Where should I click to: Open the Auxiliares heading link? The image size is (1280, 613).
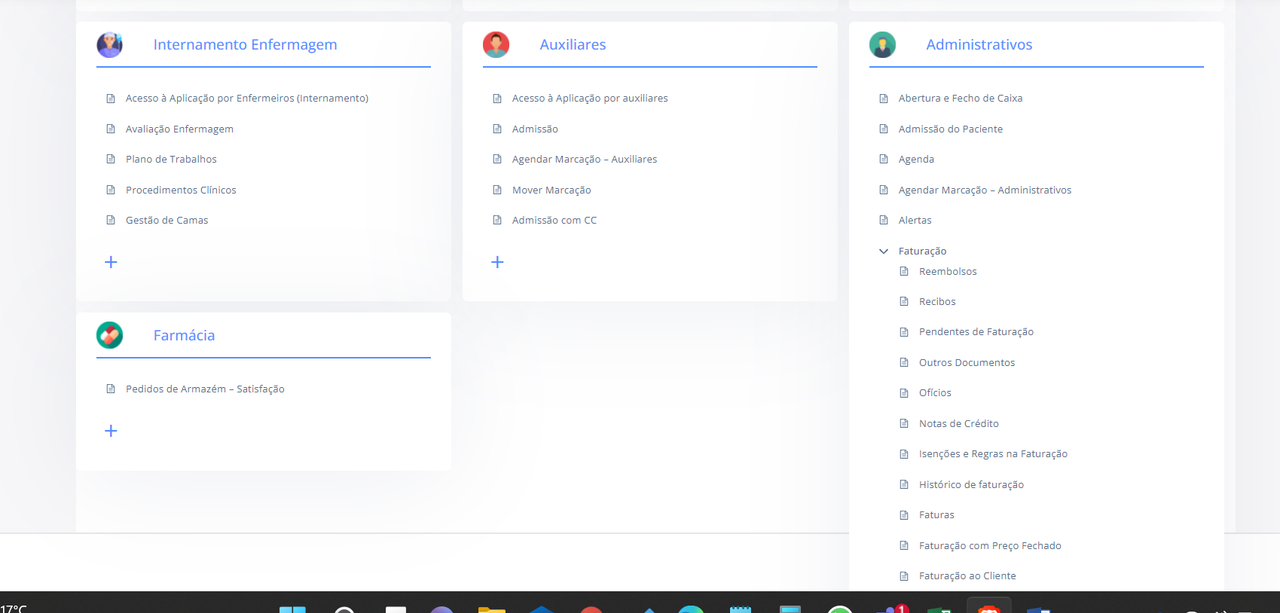pos(573,45)
